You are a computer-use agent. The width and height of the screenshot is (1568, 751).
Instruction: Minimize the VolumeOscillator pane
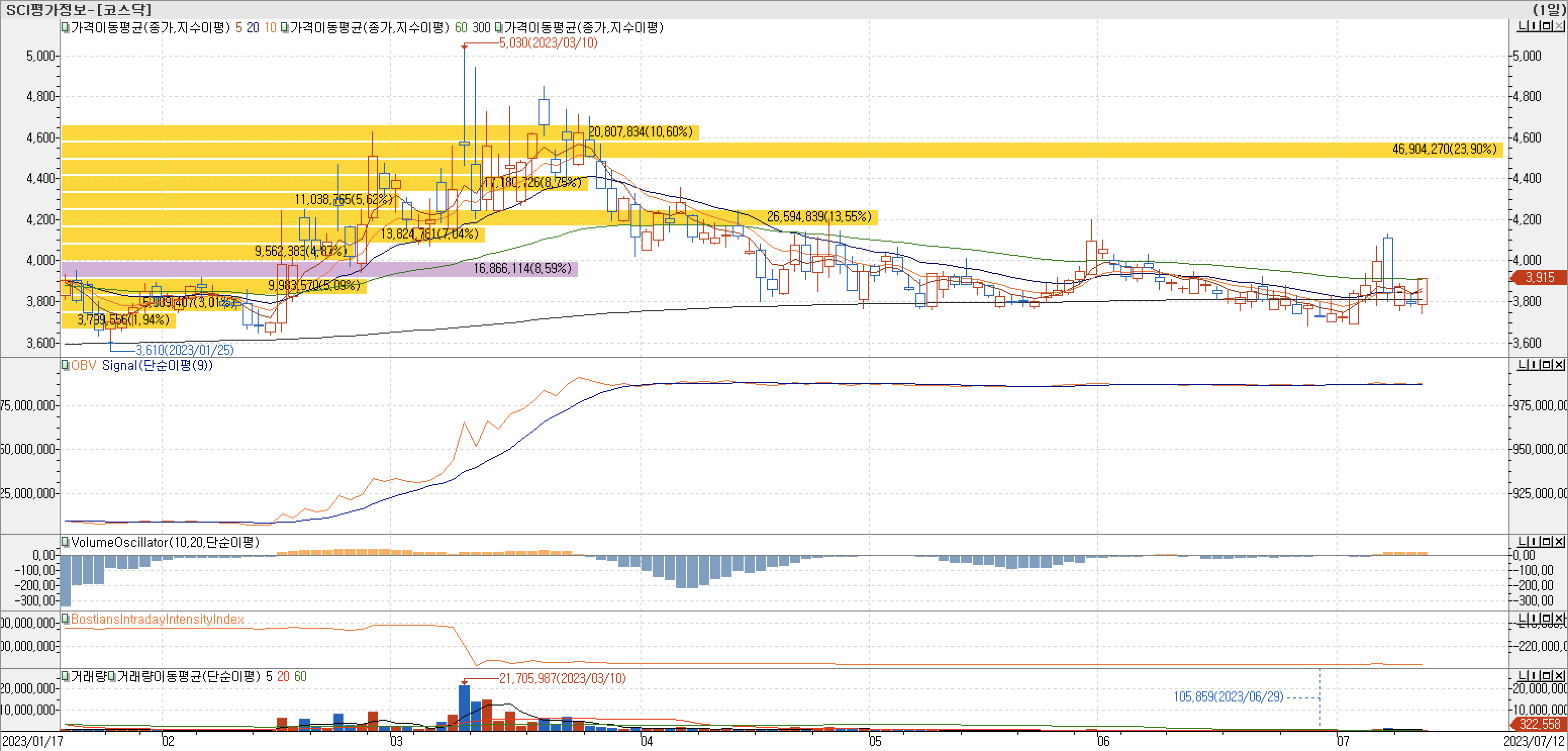point(1523,541)
